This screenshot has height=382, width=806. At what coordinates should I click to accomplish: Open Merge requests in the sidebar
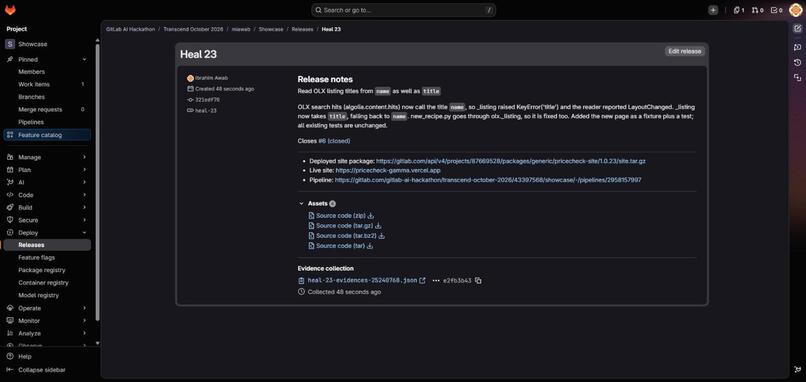coord(47,110)
